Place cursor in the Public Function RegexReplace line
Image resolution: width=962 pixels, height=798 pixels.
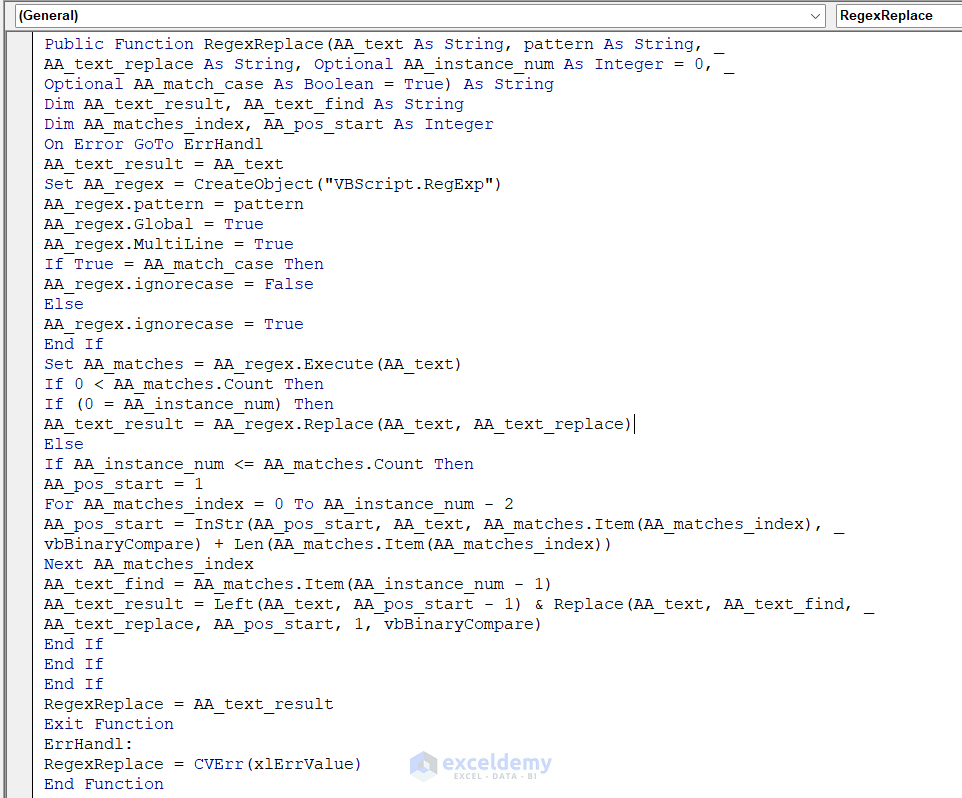pyautogui.click(x=300, y=44)
